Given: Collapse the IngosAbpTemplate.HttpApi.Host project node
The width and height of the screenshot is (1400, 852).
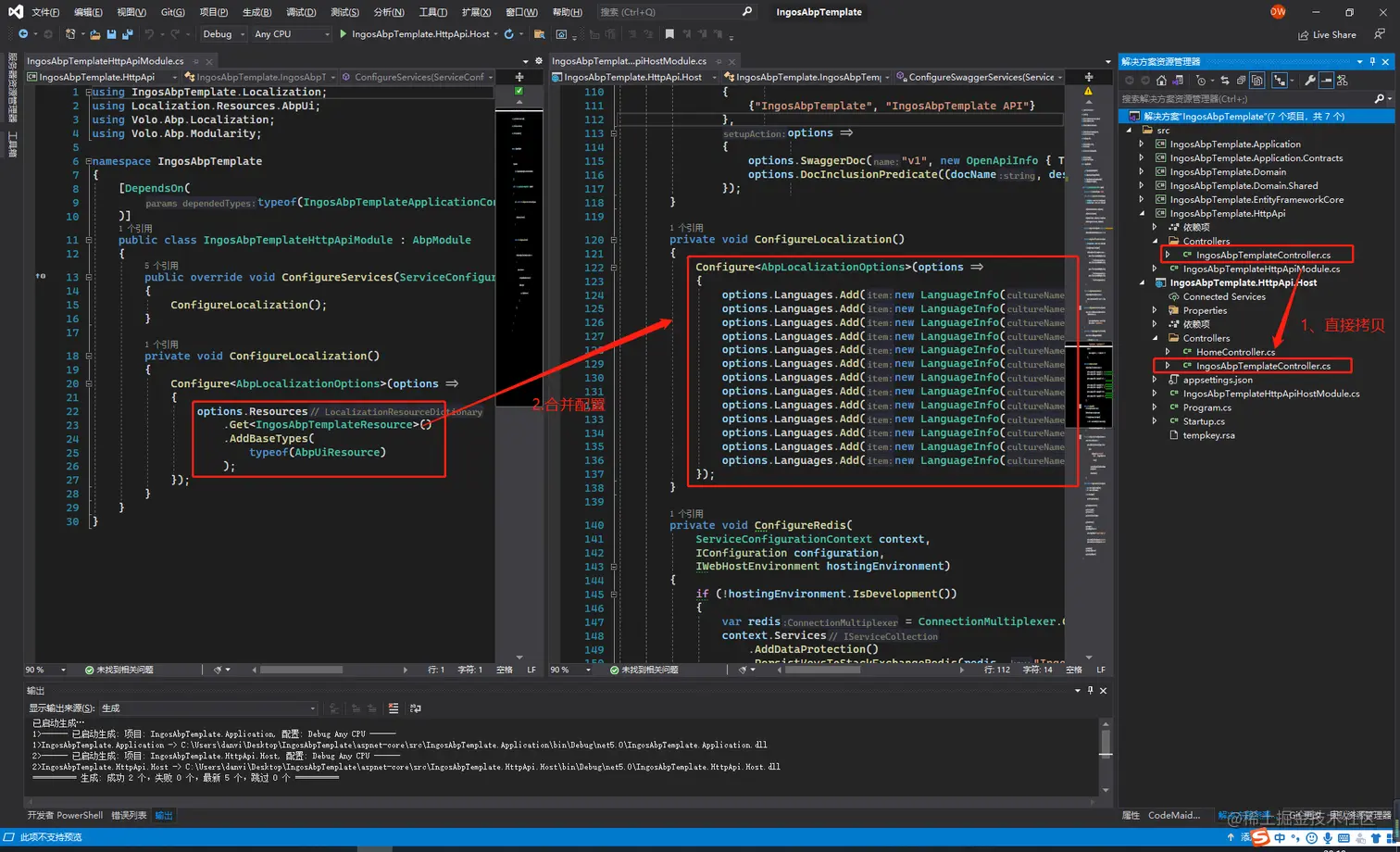Looking at the screenshot, I should click(x=1142, y=283).
